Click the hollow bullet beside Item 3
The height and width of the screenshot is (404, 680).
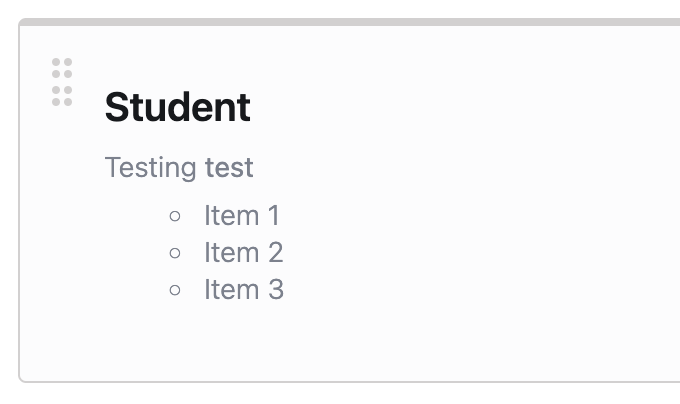coord(176,290)
